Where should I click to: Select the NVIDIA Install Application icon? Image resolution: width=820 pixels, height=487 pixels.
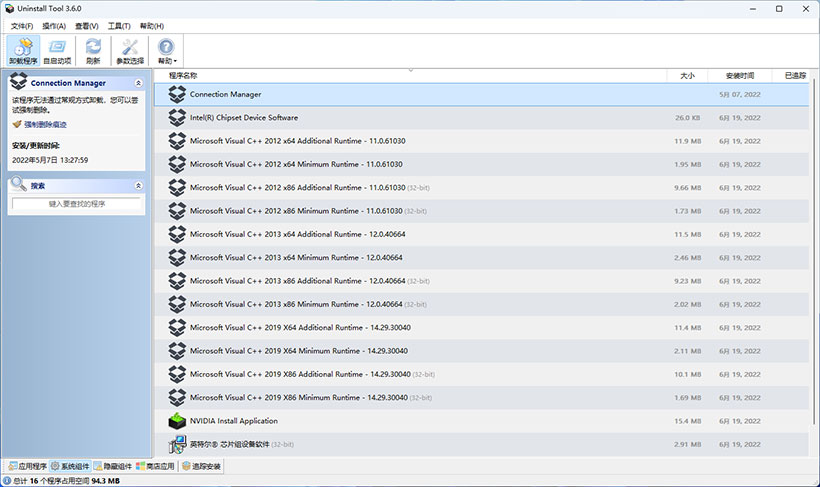click(x=177, y=421)
